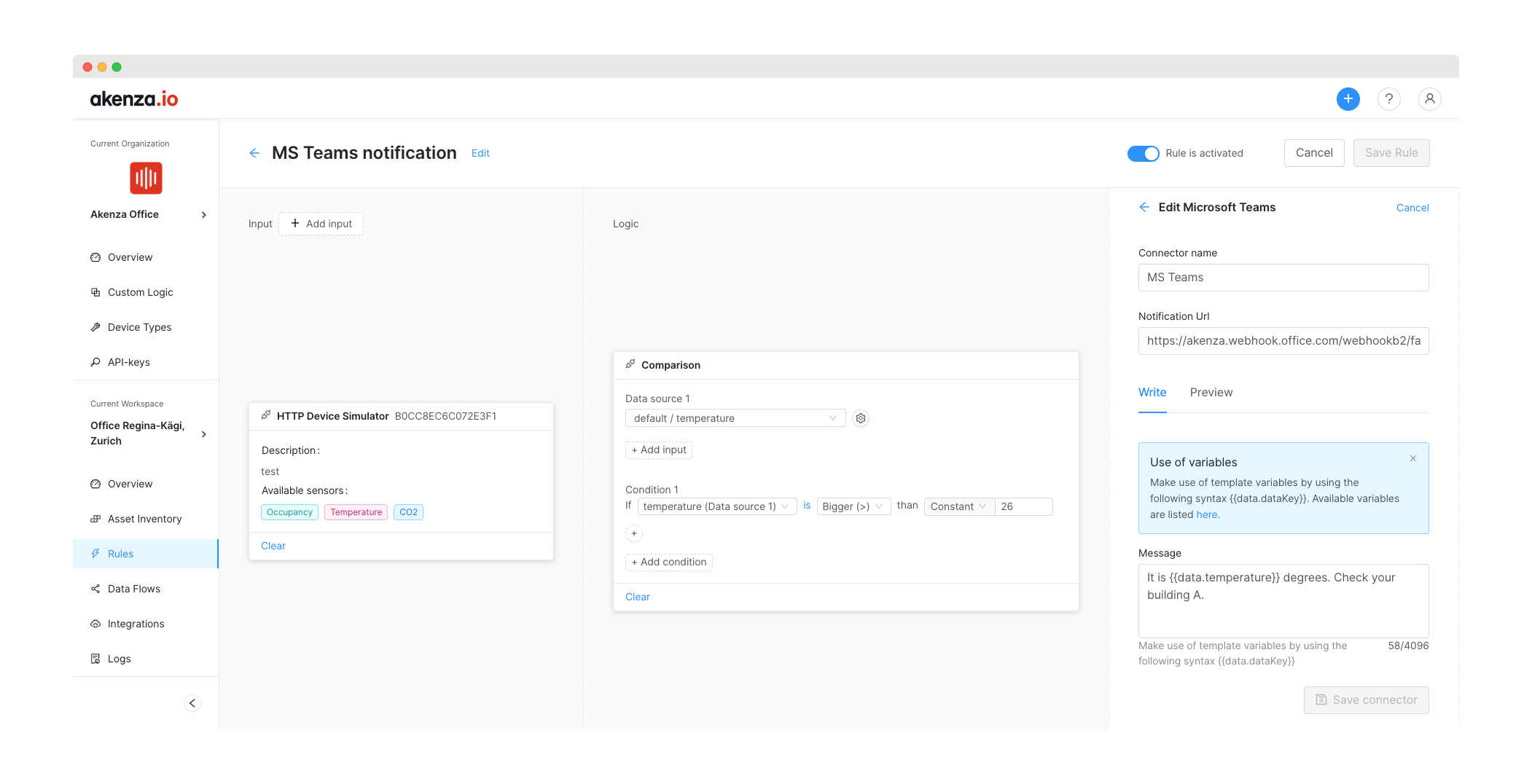Viewport: 1532px width, 784px height.
Task: Click the Add input button beside Input label
Action: tap(321, 224)
